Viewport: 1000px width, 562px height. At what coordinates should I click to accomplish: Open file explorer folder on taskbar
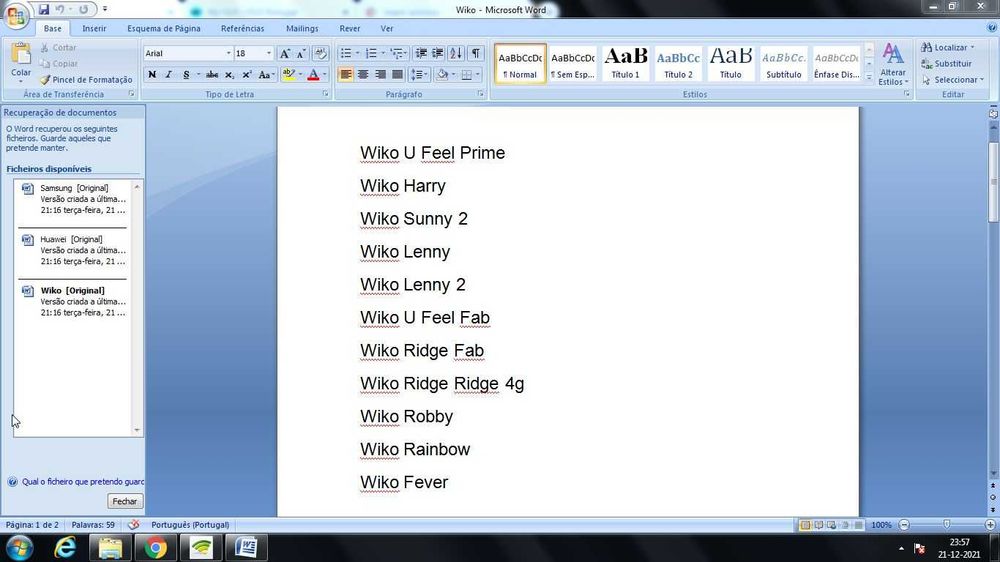pos(110,548)
